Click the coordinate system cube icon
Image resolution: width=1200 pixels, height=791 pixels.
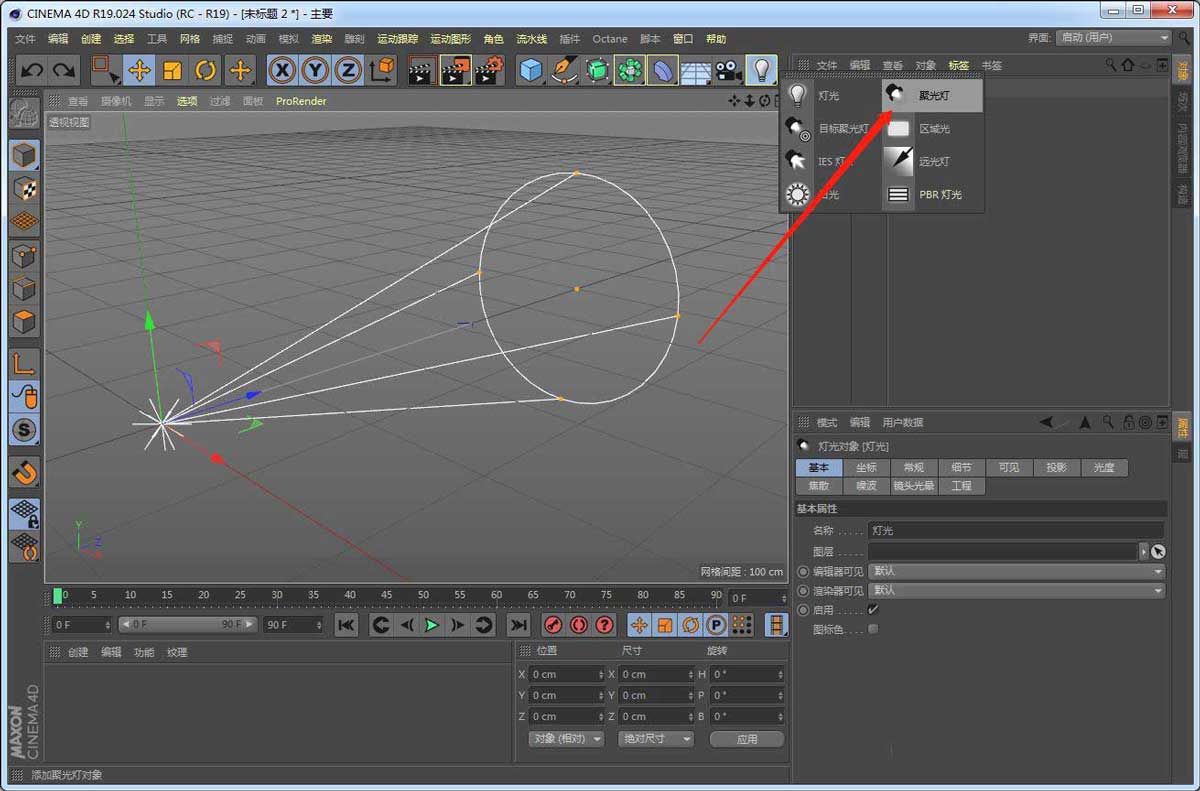pos(382,70)
